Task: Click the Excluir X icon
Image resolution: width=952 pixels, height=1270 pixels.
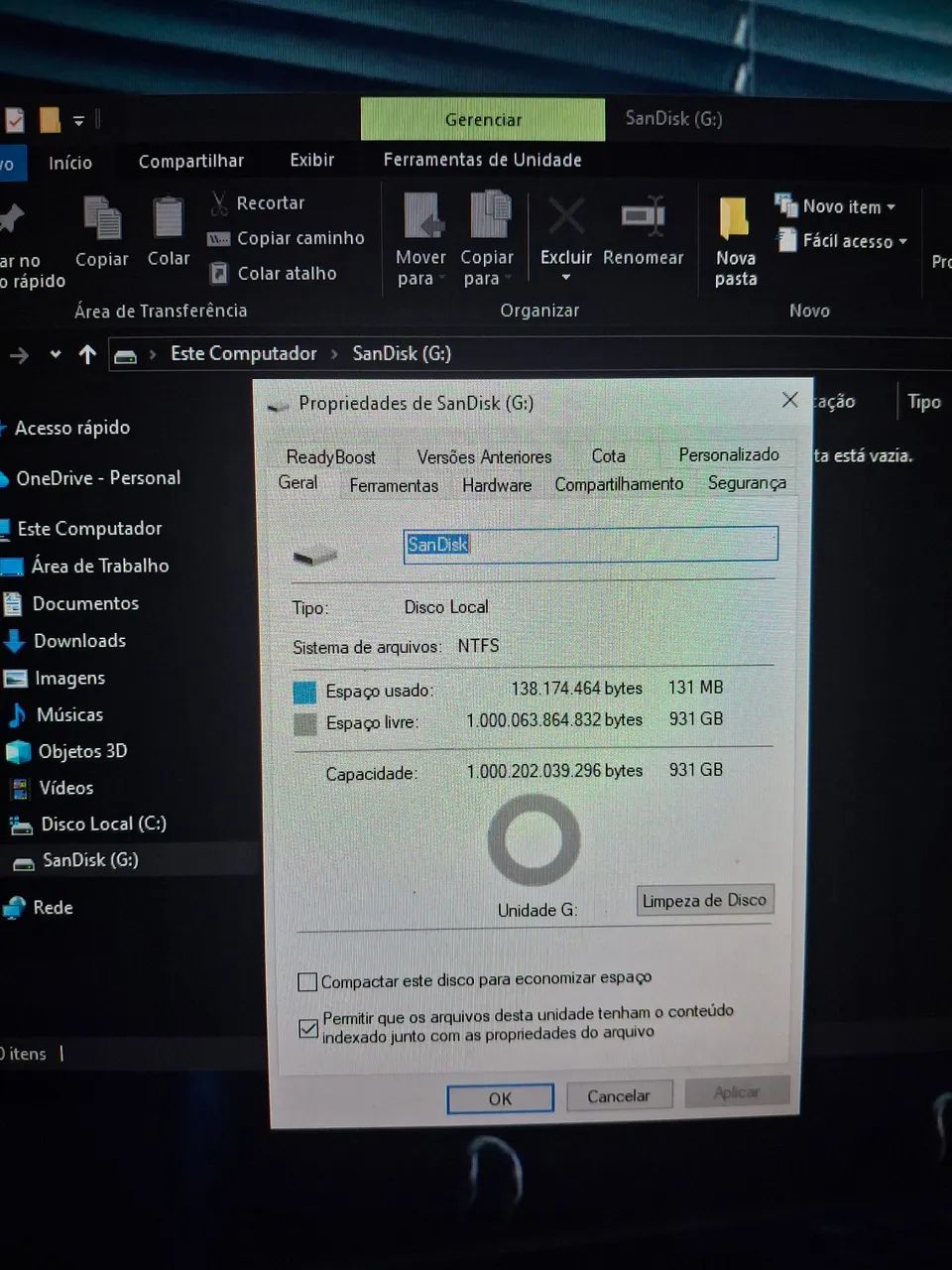Action: pyautogui.click(x=566, y=215)
